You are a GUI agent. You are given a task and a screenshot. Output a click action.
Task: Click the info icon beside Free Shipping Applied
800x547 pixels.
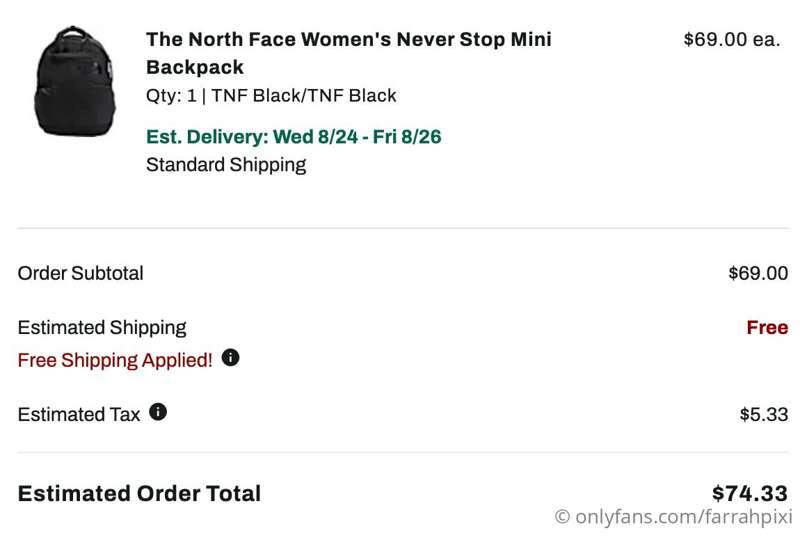point(231,357)
